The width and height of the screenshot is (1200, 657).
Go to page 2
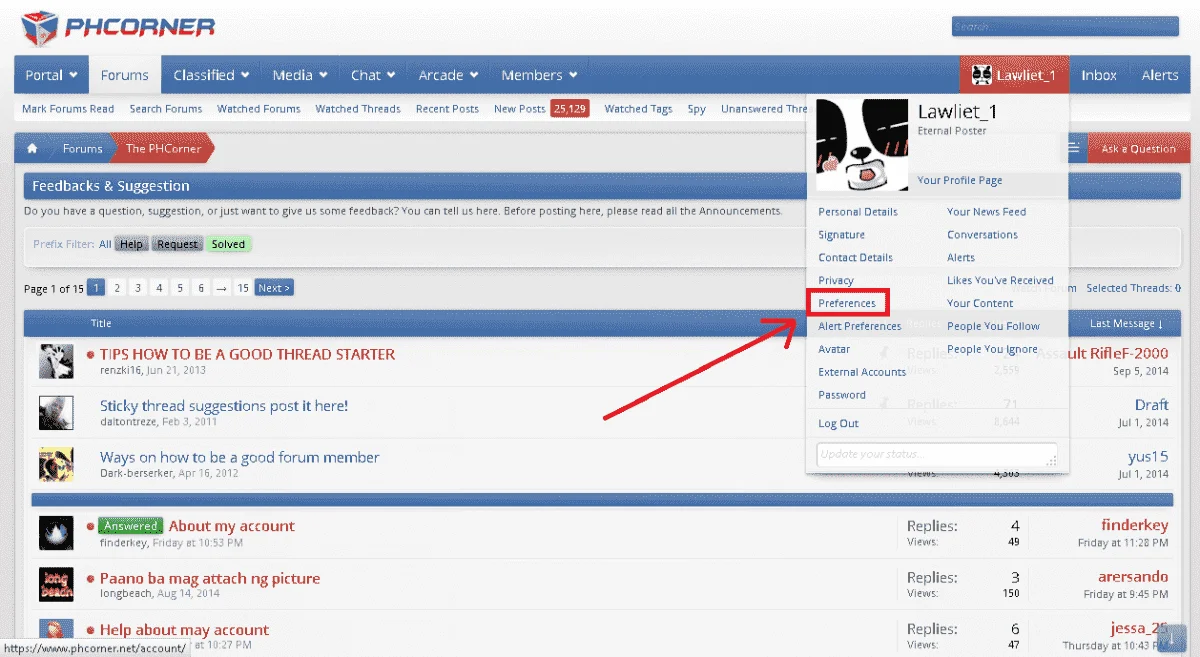click(117, 288)
